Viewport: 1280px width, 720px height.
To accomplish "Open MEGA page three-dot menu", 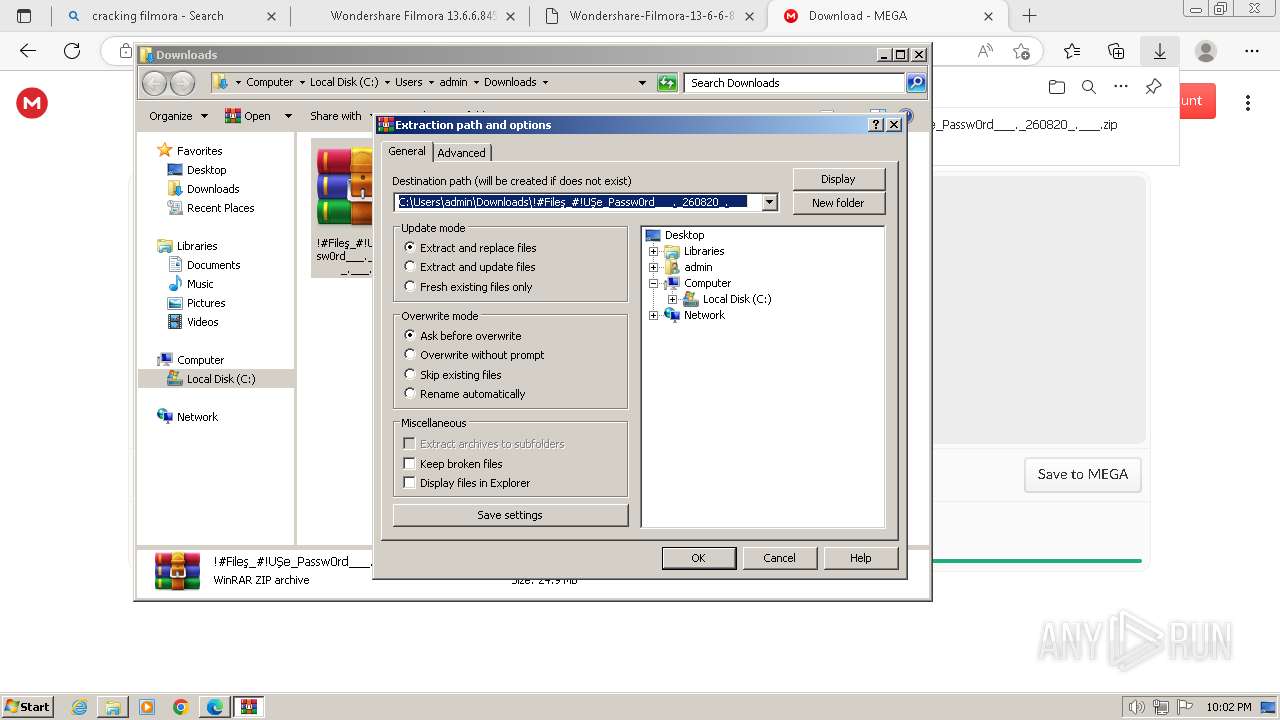I will pyautogui.click(x=1247, y=102).
